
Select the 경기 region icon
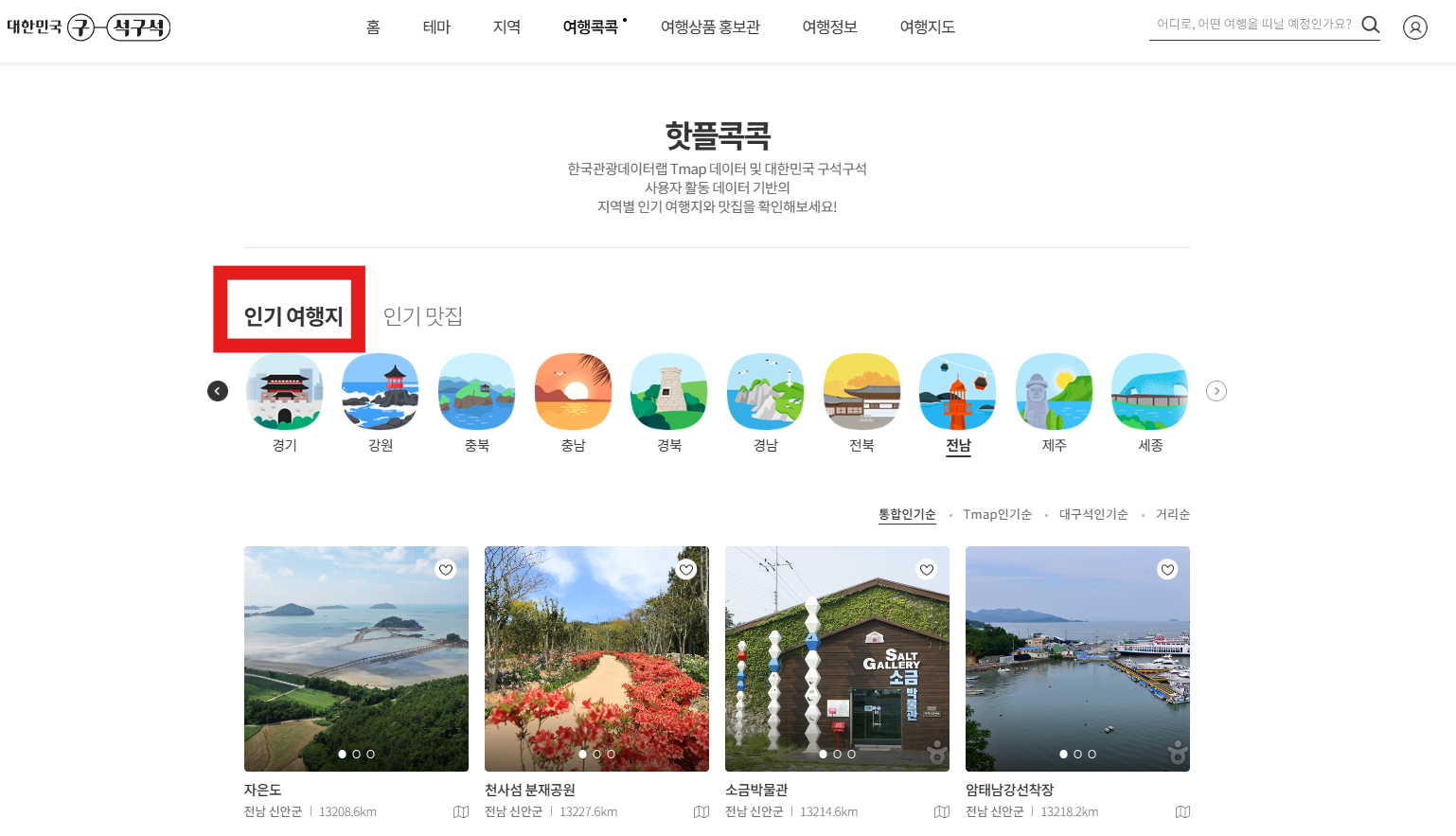[284, 390]
